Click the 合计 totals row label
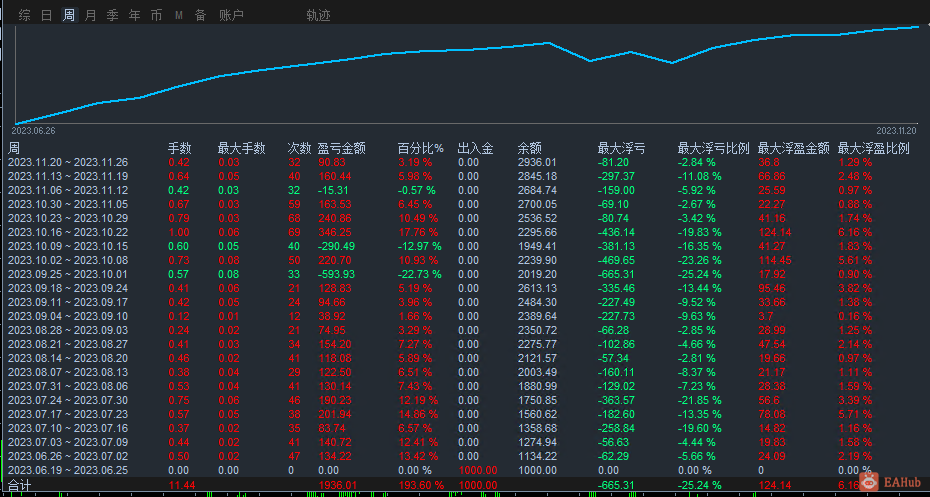Viewport: 930px width, 497px height. (20, 486)
